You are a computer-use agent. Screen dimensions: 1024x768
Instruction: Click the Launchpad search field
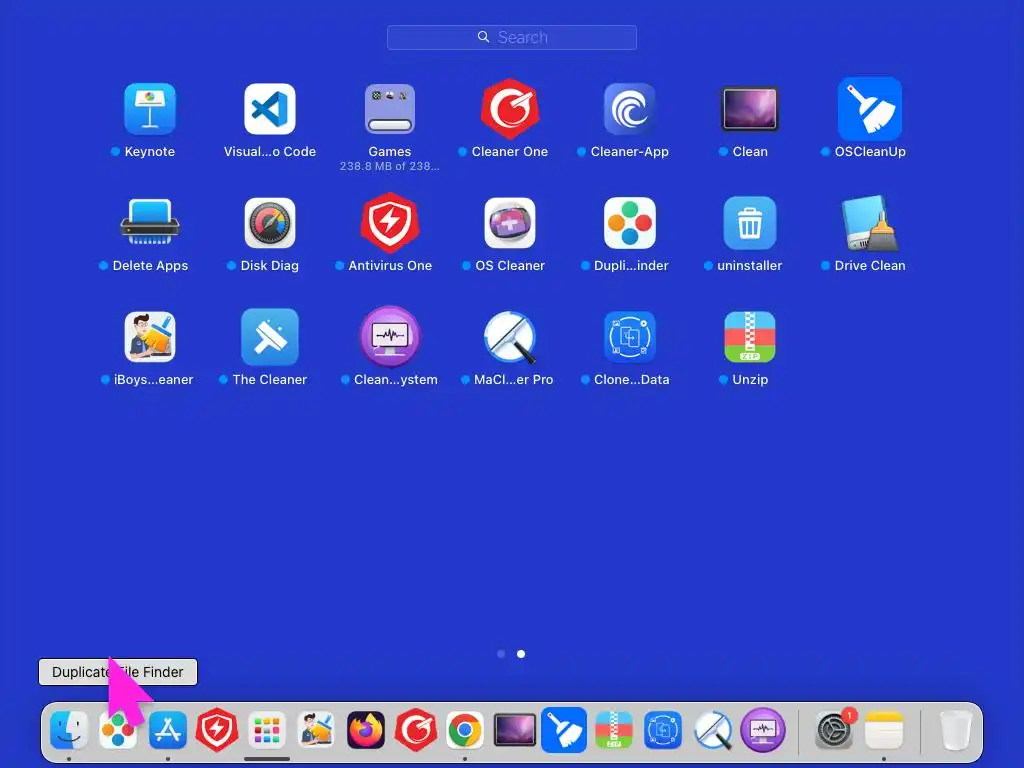point(512,37)
